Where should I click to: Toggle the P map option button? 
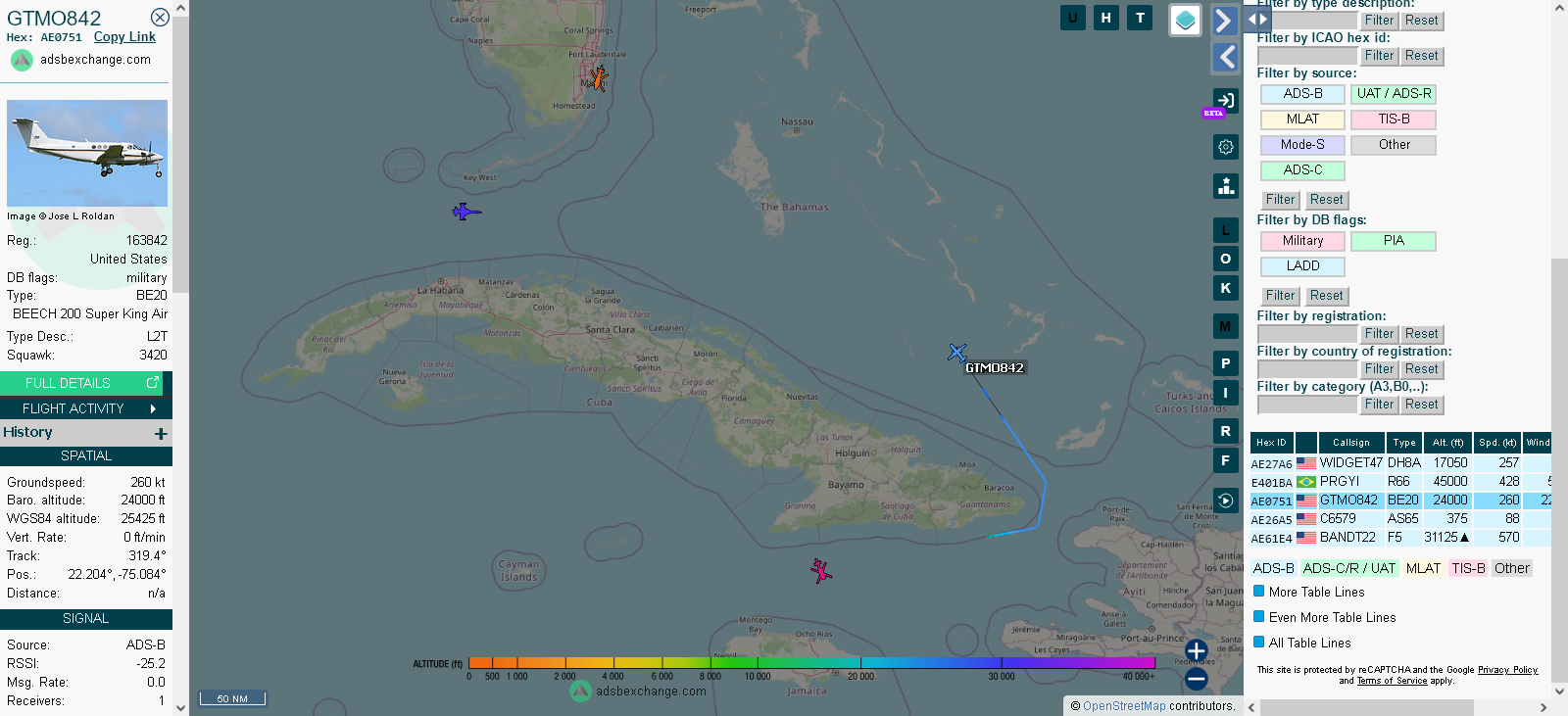tap(1225, 363)
